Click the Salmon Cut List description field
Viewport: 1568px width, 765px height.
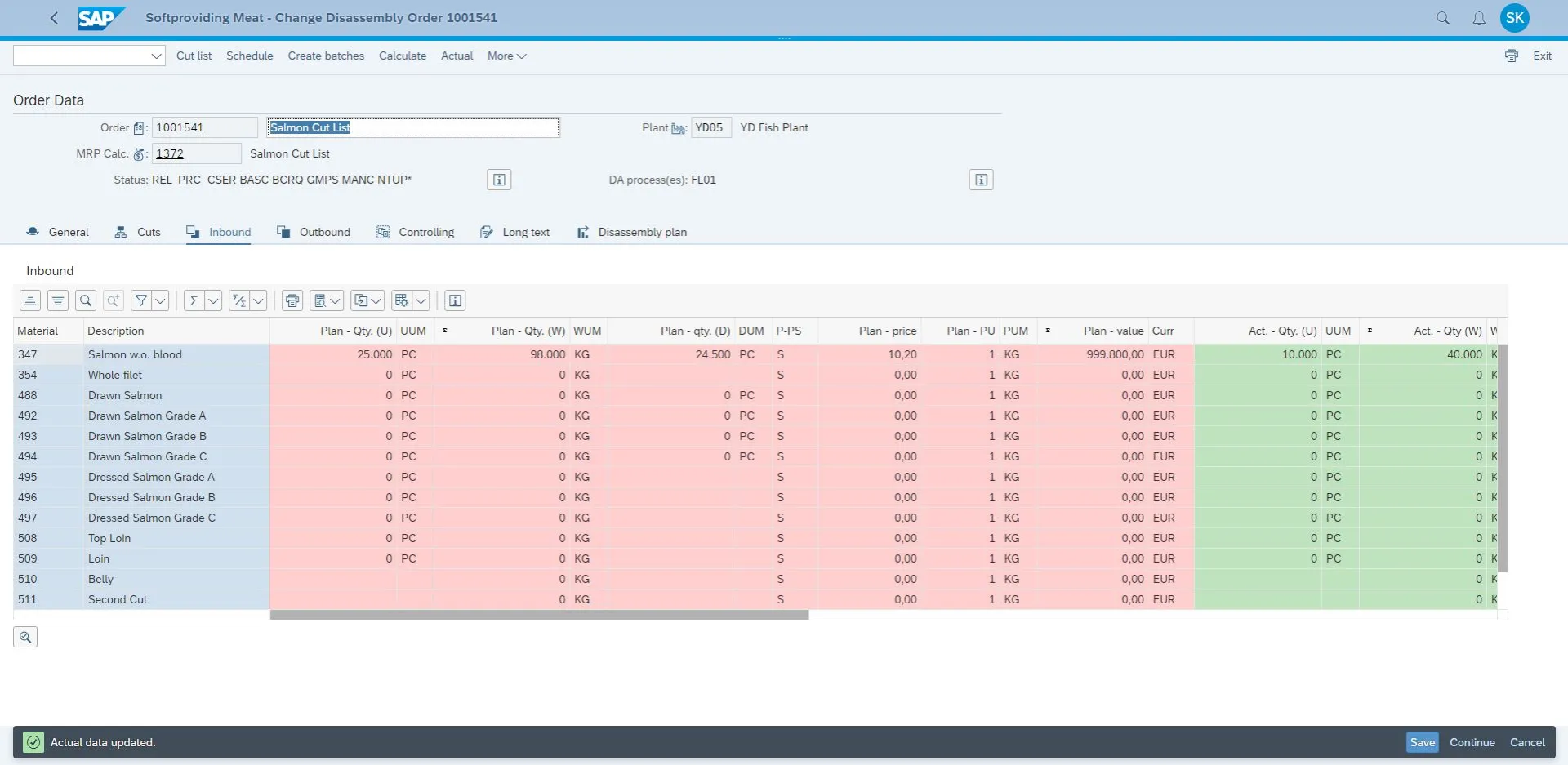tap(413, 127)
